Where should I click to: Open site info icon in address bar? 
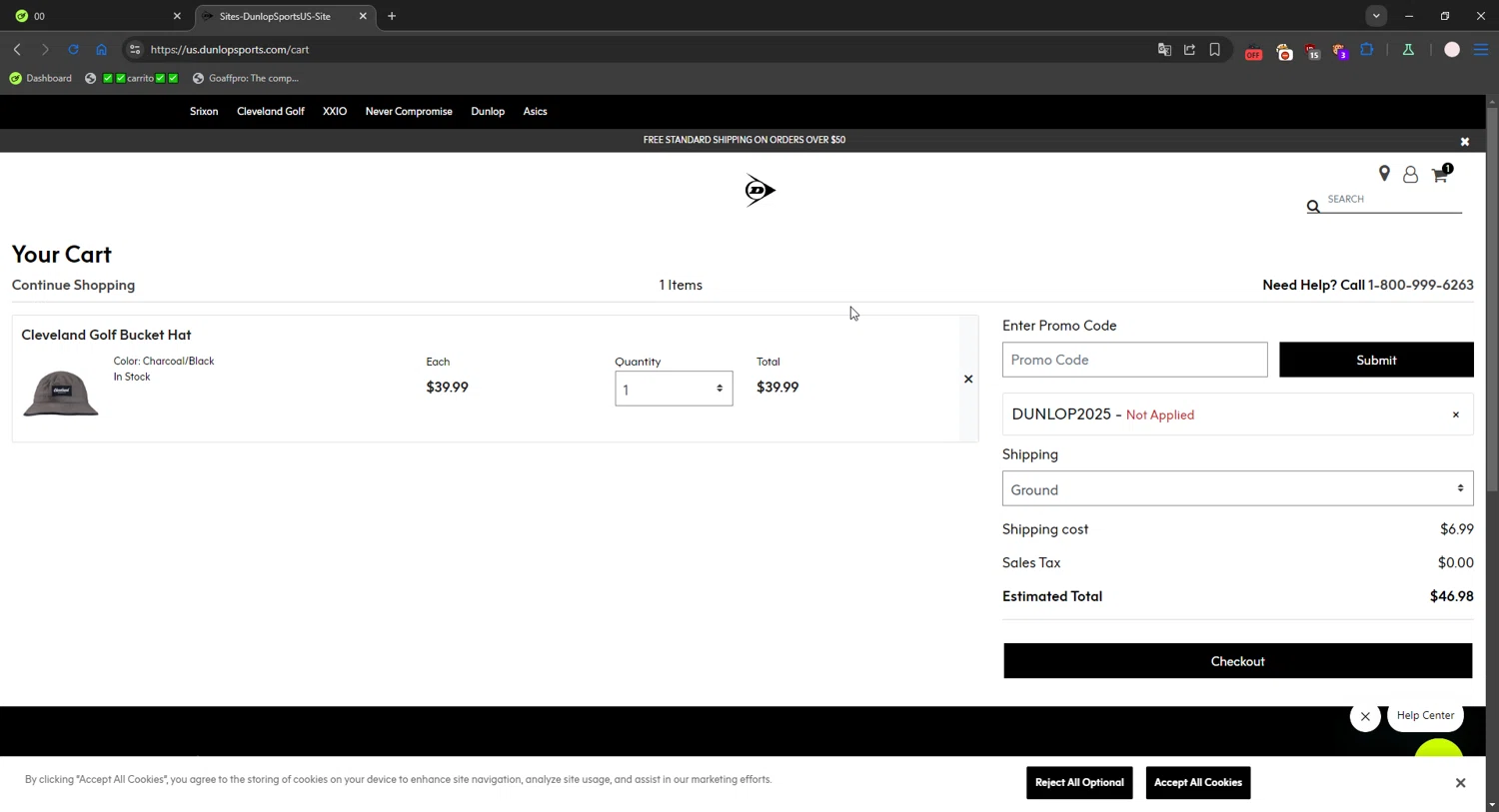135,49
